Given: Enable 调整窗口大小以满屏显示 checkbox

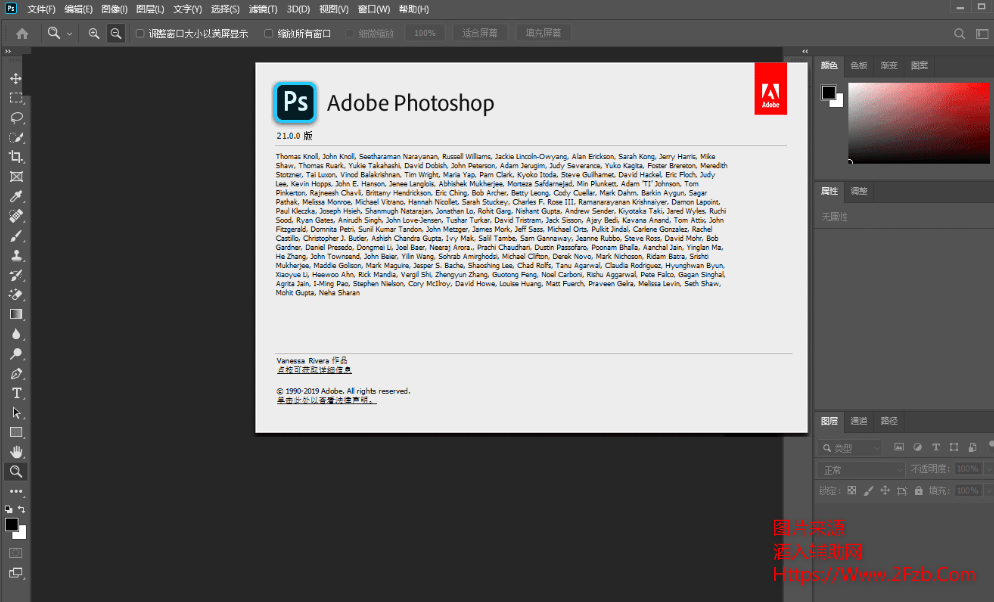Looking at the screenshot, I should click(x=140, y=33).
